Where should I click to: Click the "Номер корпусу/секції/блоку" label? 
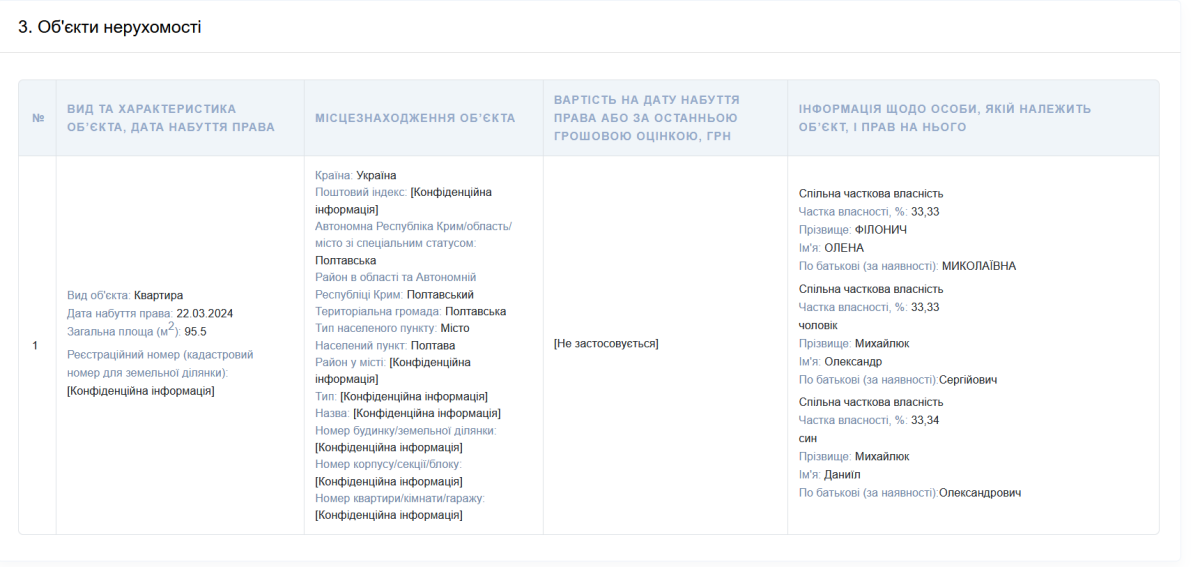tap(388, 464)
